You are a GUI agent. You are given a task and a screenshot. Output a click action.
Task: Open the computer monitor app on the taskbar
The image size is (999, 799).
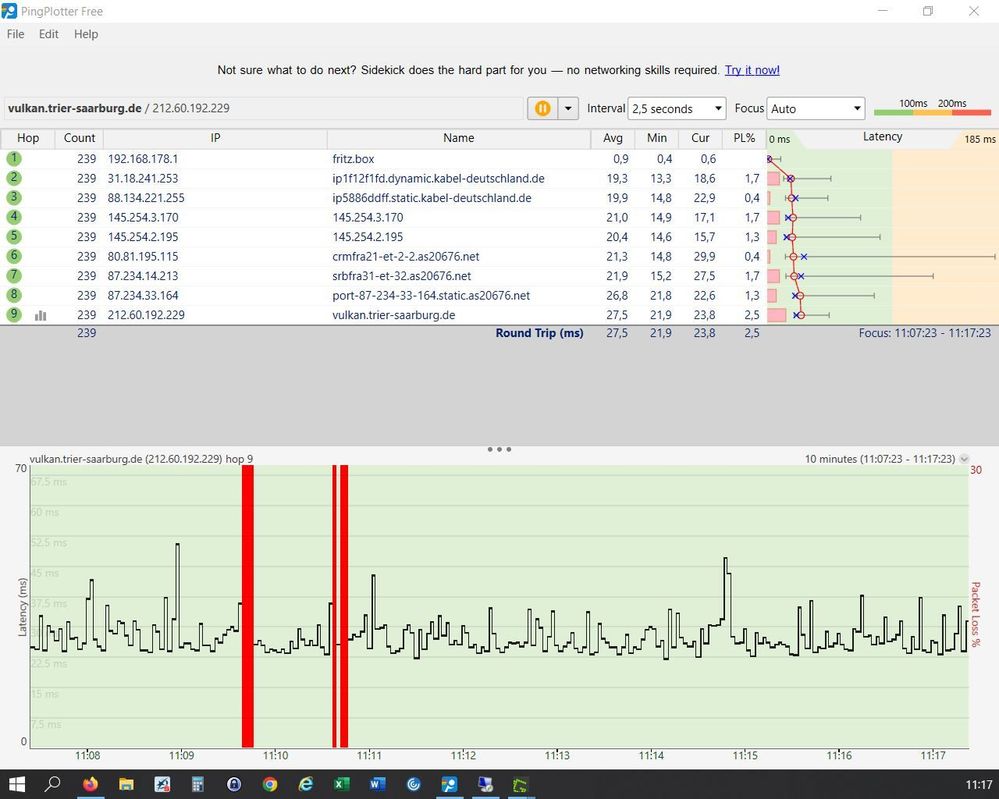coord(485,784)
